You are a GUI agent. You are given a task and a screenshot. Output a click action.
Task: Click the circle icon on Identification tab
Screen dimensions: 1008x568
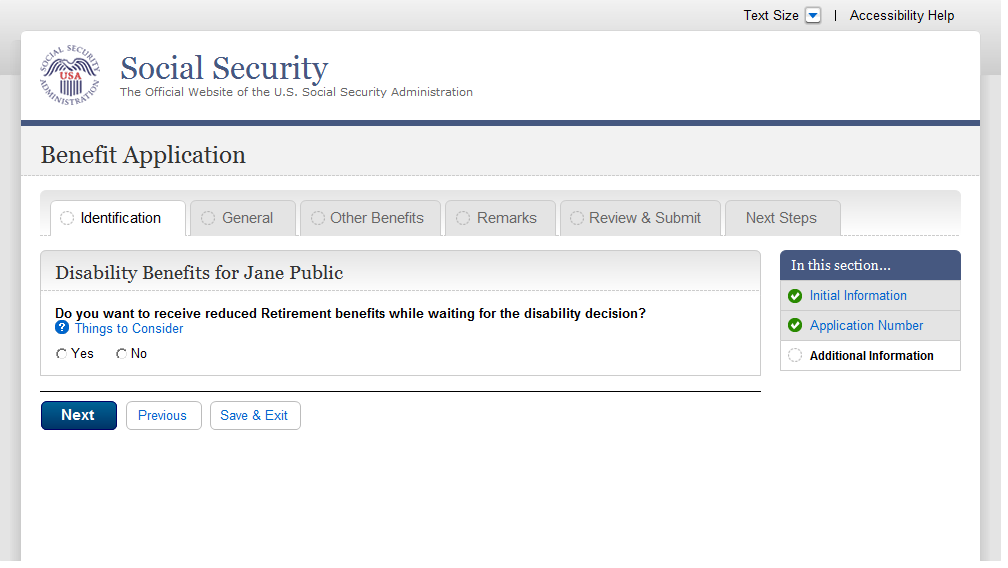pos(67,219)
